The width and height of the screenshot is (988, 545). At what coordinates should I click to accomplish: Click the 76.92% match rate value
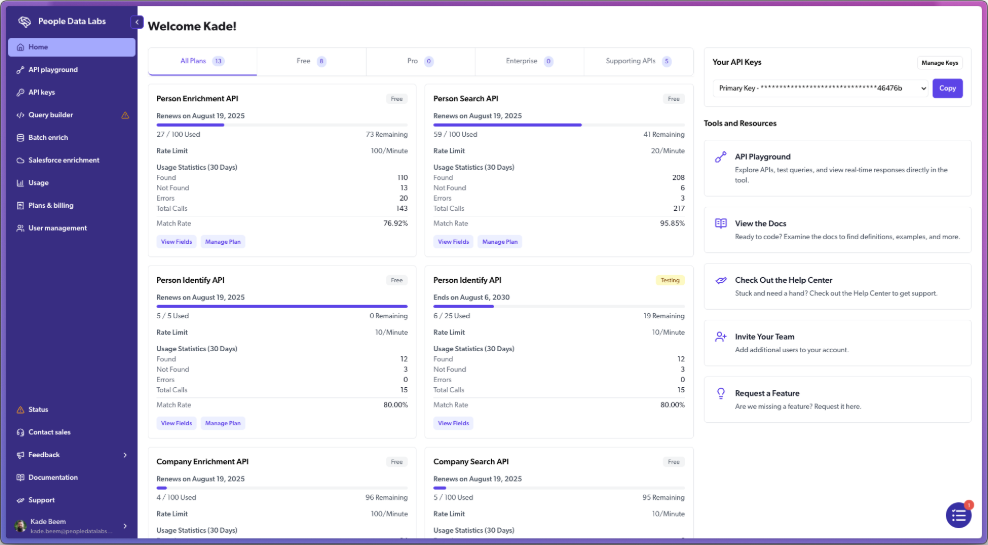pos(396,224)
